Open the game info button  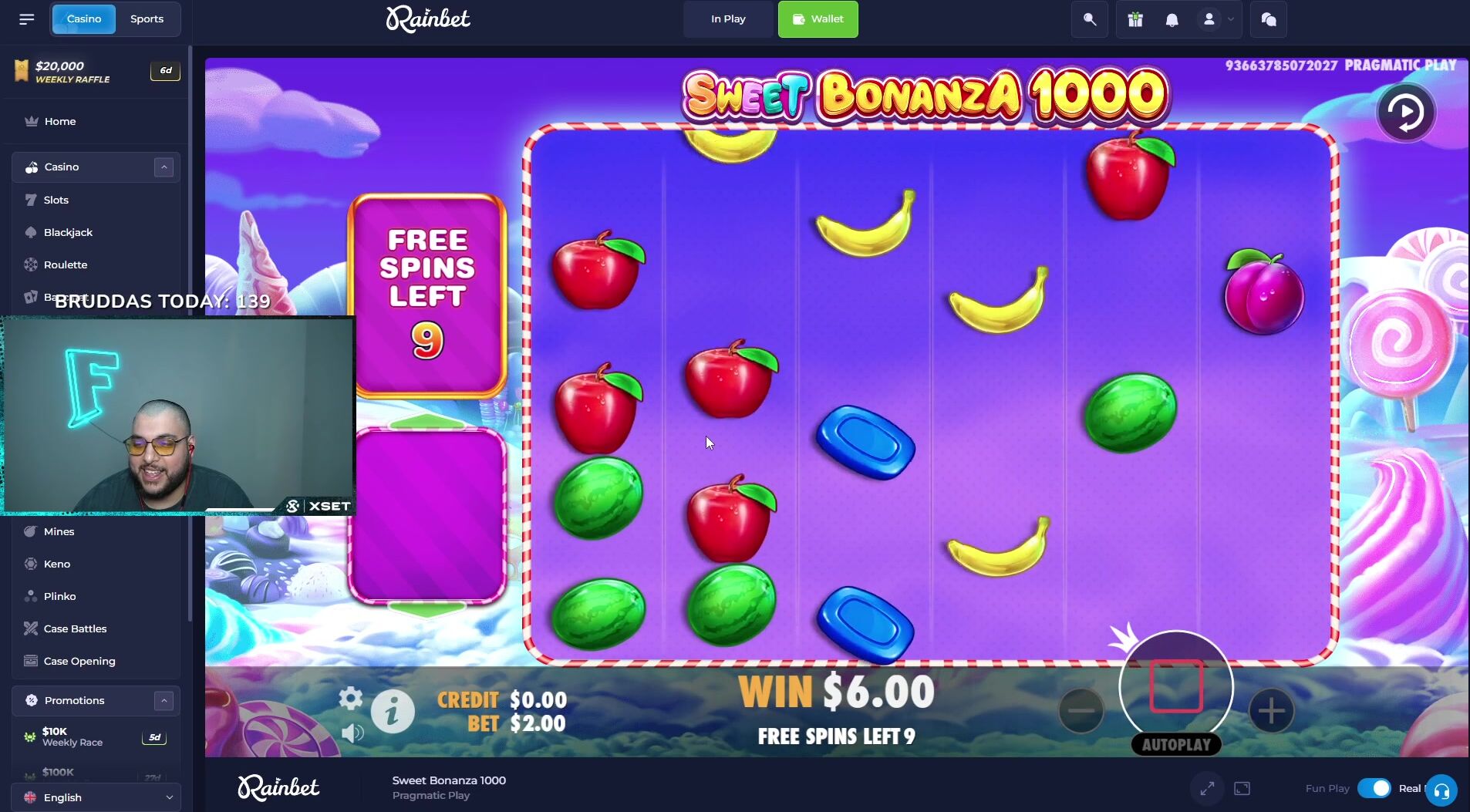tap(393, 711)
